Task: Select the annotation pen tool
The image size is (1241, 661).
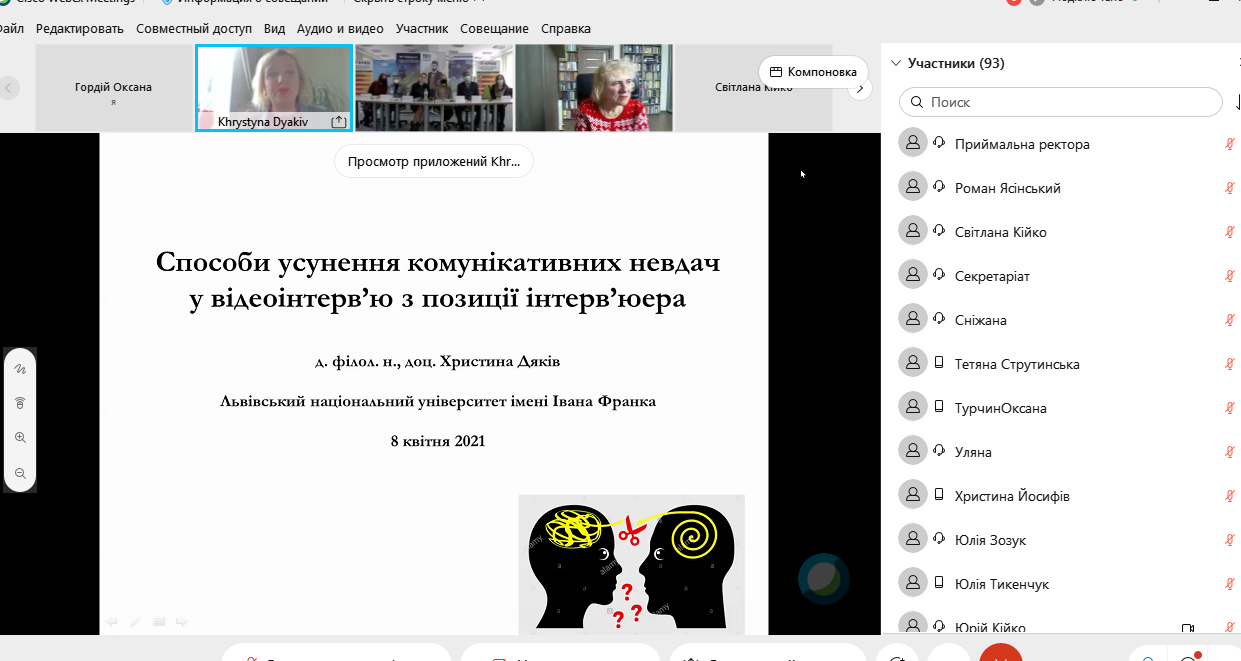Action: coord(20,368)
